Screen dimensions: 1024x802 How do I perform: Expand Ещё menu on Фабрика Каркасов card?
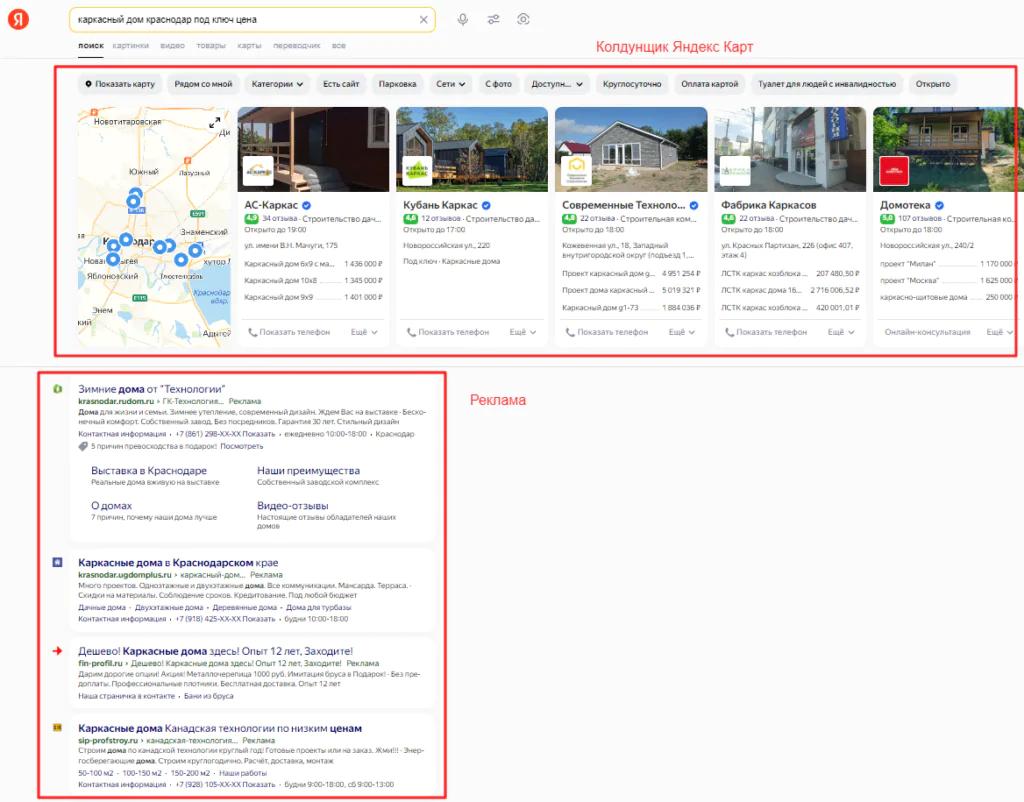841,332
